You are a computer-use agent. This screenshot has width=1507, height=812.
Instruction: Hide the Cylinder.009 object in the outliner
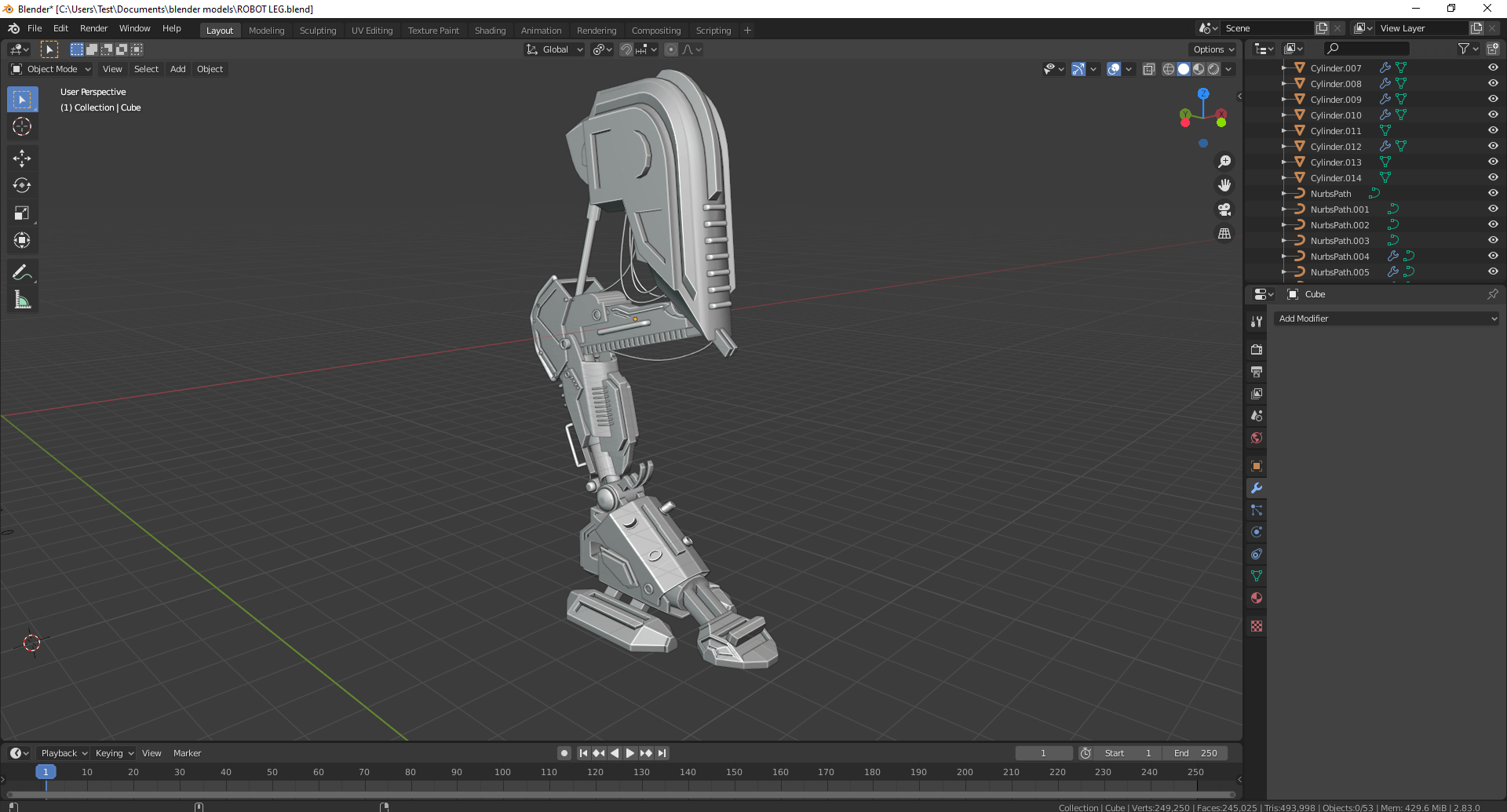click(x=1493, y=99)
